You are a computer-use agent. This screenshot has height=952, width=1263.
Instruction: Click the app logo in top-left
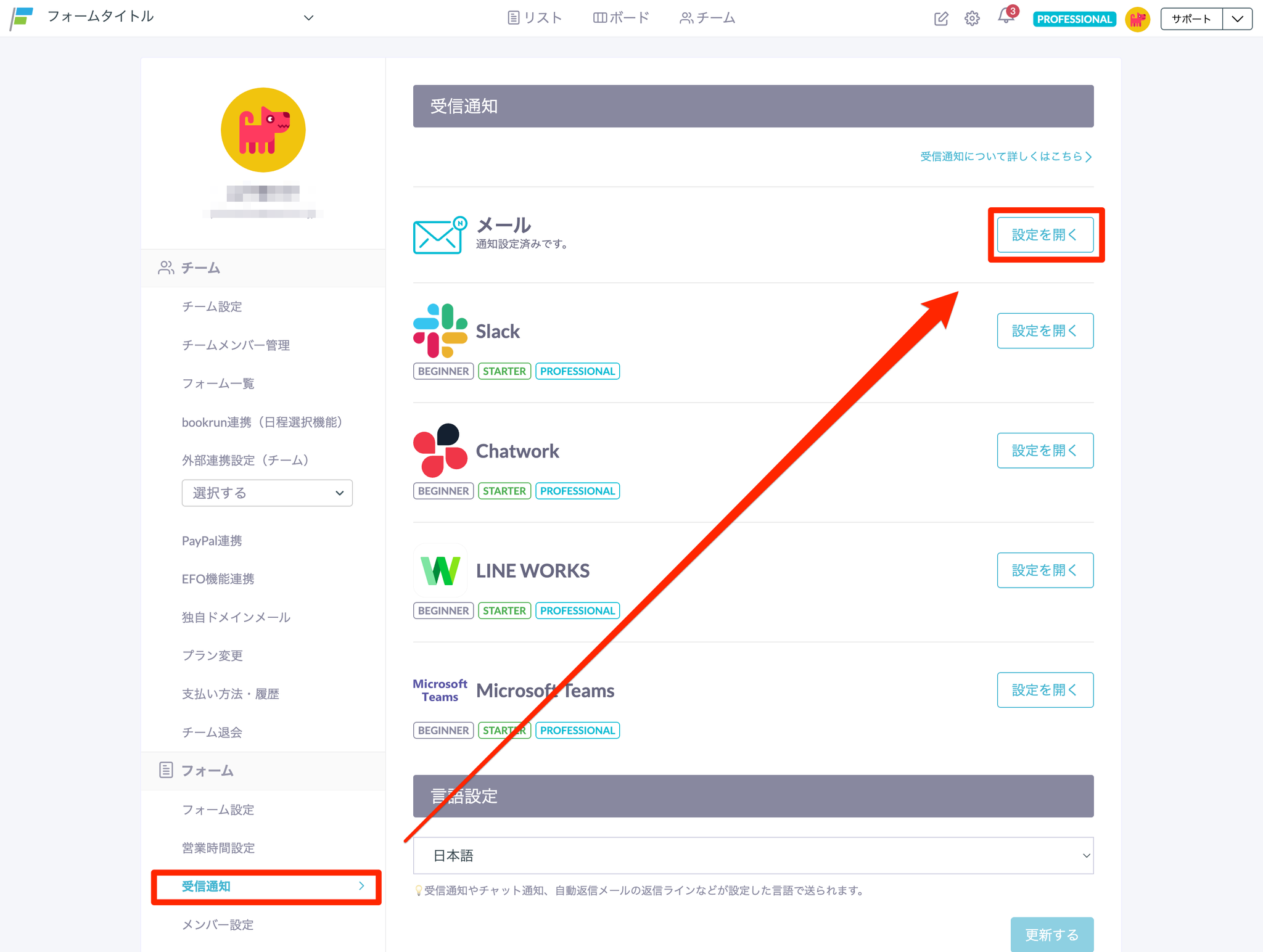click(x=22, y=17)
